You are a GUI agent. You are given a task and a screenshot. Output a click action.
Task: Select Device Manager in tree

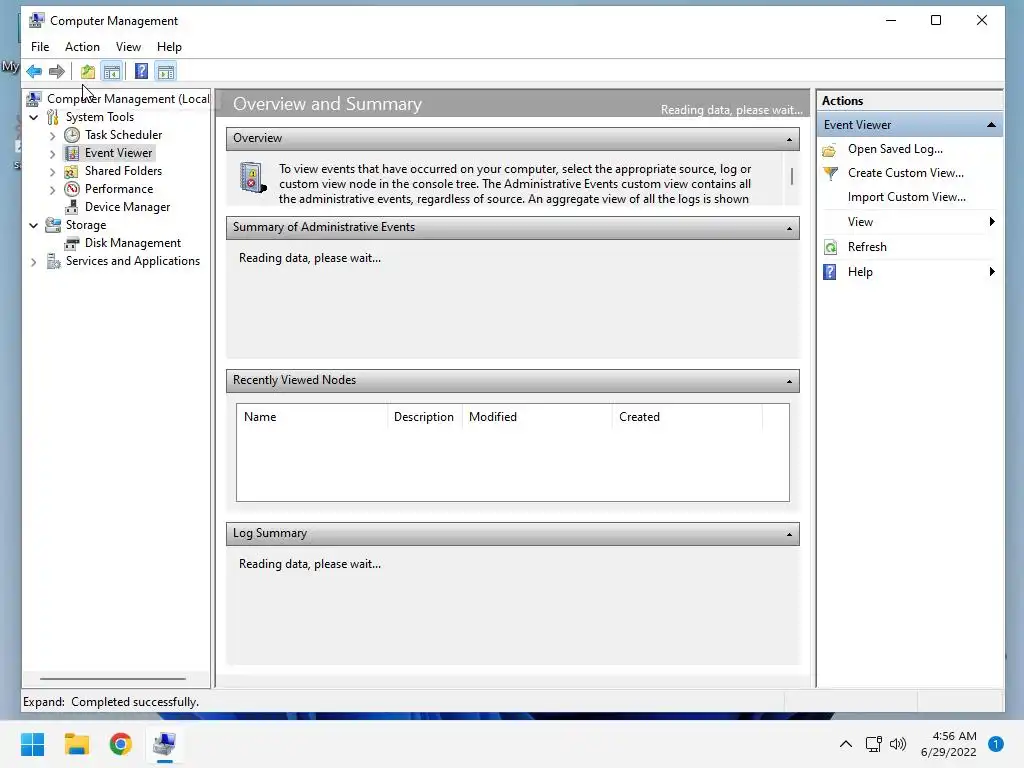click(127, 207)
